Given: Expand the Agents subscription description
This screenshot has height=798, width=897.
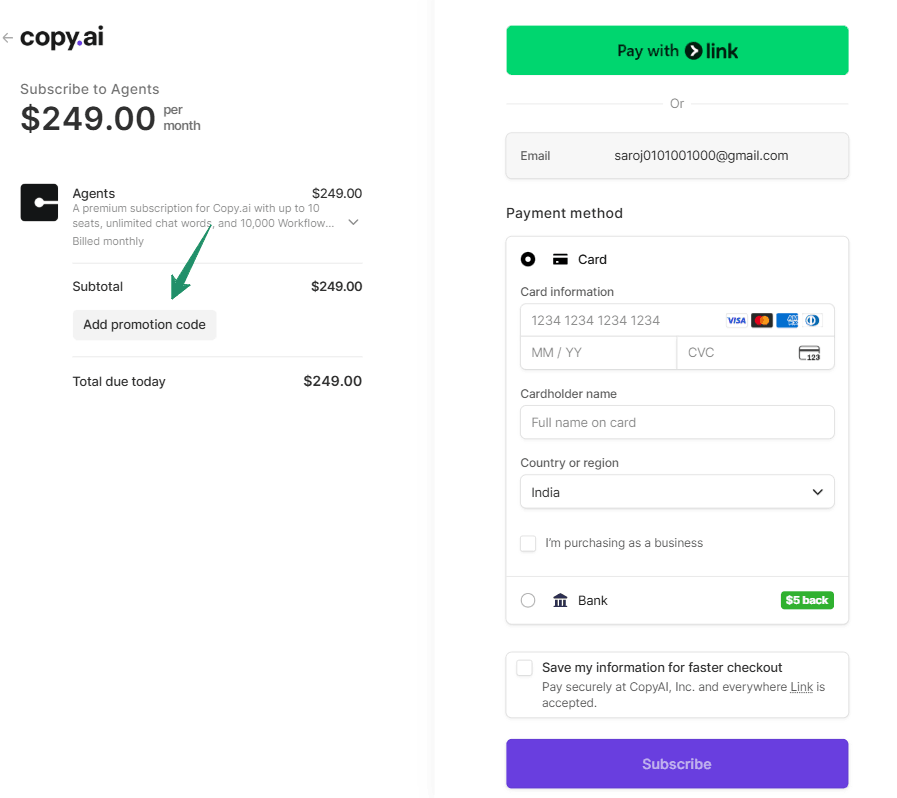Looking at the screenshot, I should (353, 222).
